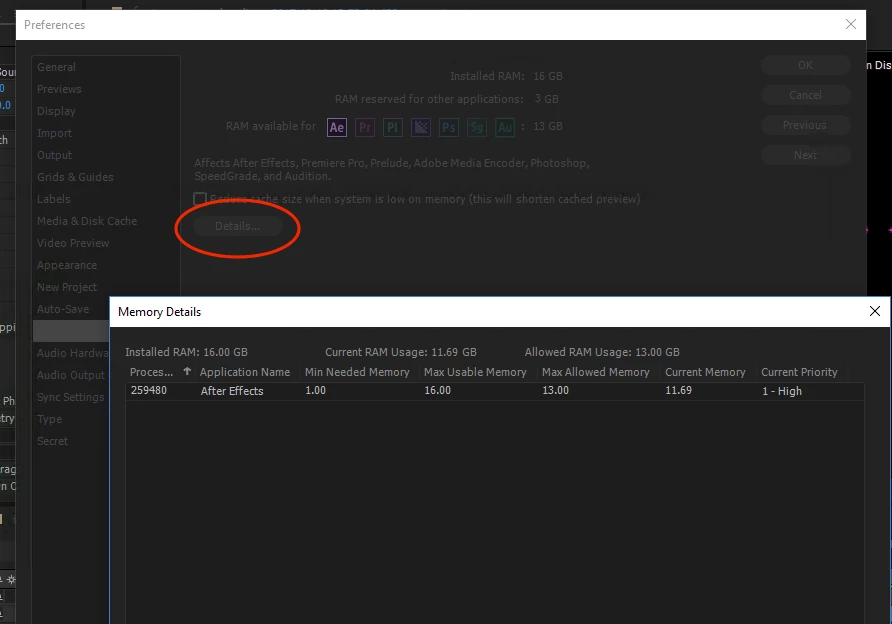The height and width of the screenshot is (624, 892).
Task: Sort by Min Needed Memory column
Action: coord(357,372)
